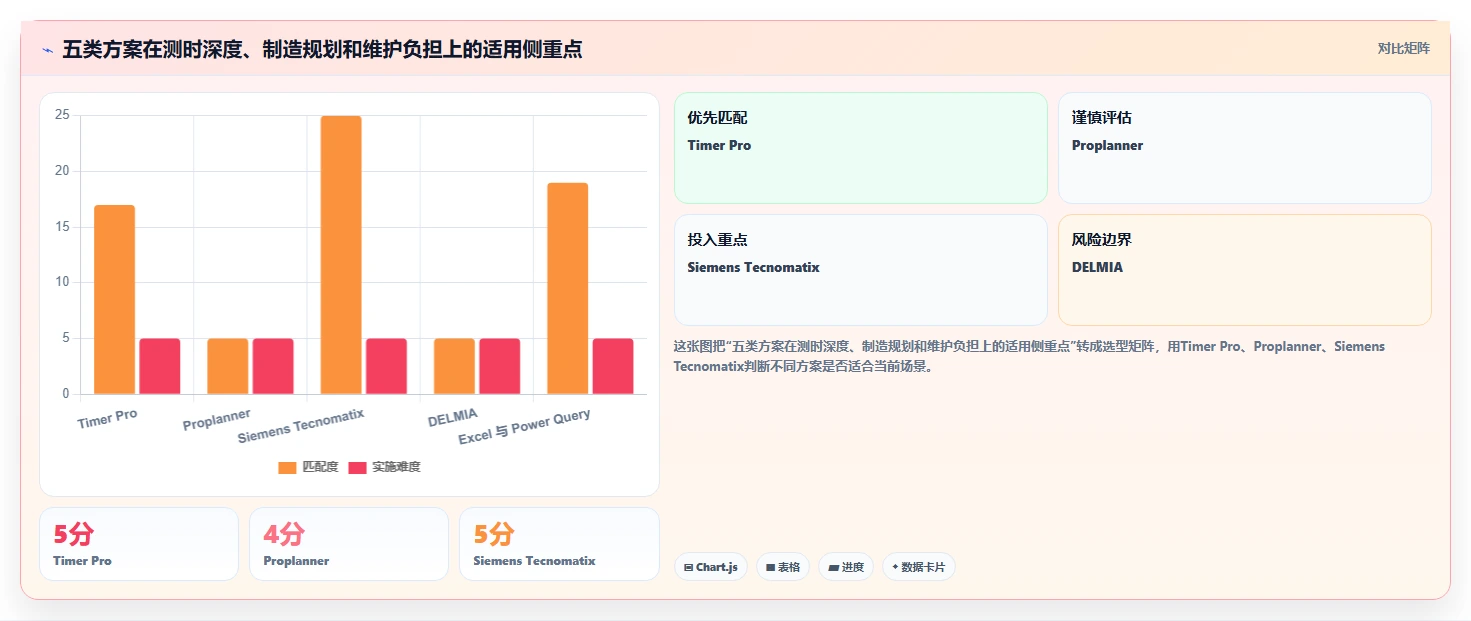Click the Timer Pro x-axis label
The height and width of the screenshot is (621, 1471).
[x=108, y=418]
